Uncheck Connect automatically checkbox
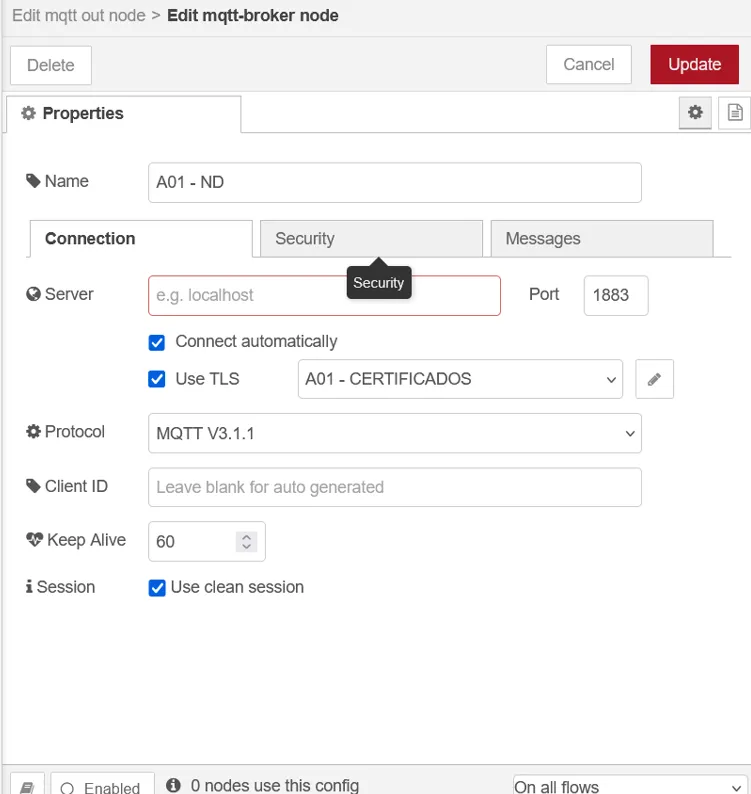The image size is (751, 794). 157,342
